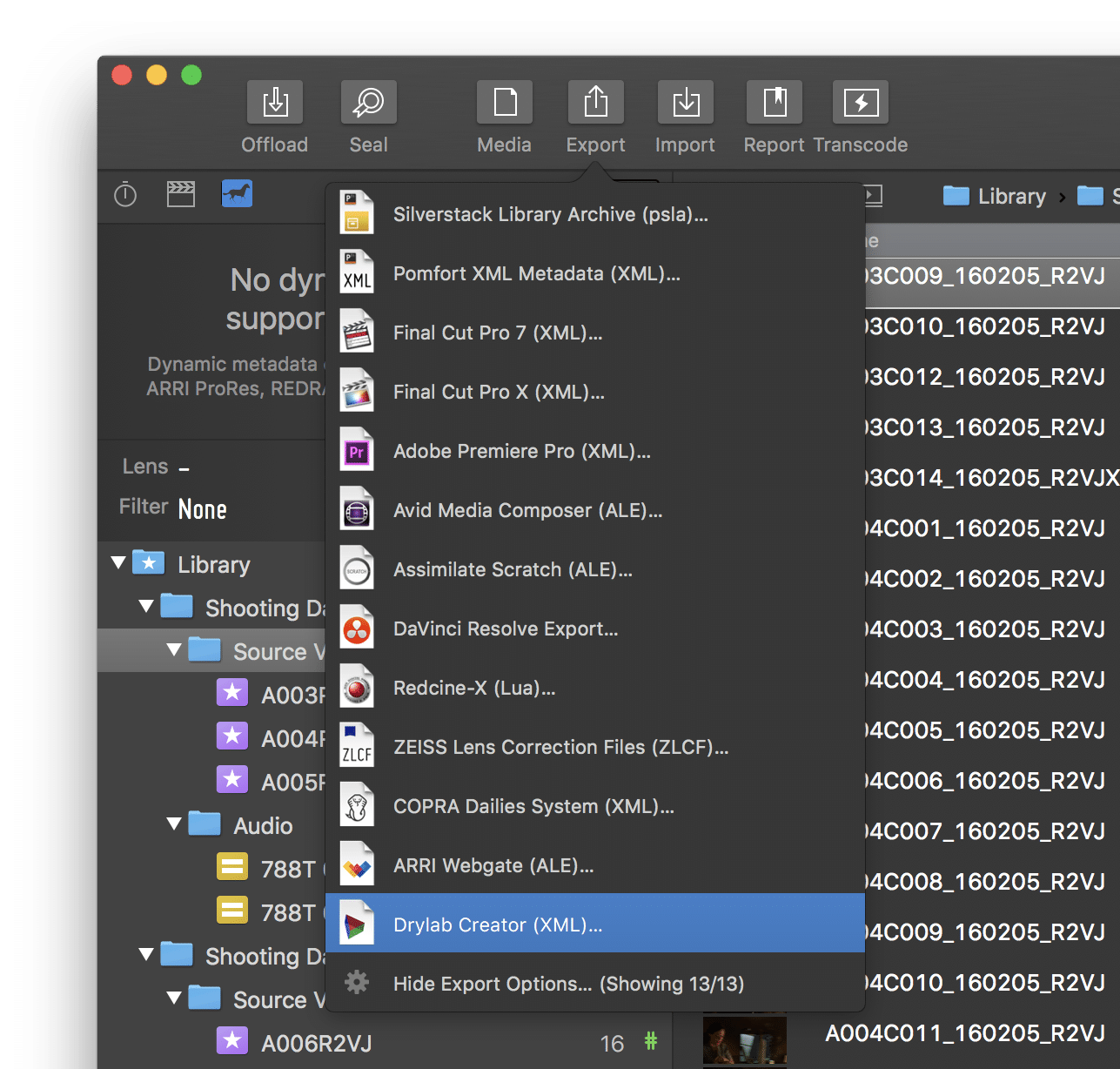Screen dimensions: 1120x1069
Task: Select Final Cut Pro 7 (XML) export
Action: tap(595, 333)
